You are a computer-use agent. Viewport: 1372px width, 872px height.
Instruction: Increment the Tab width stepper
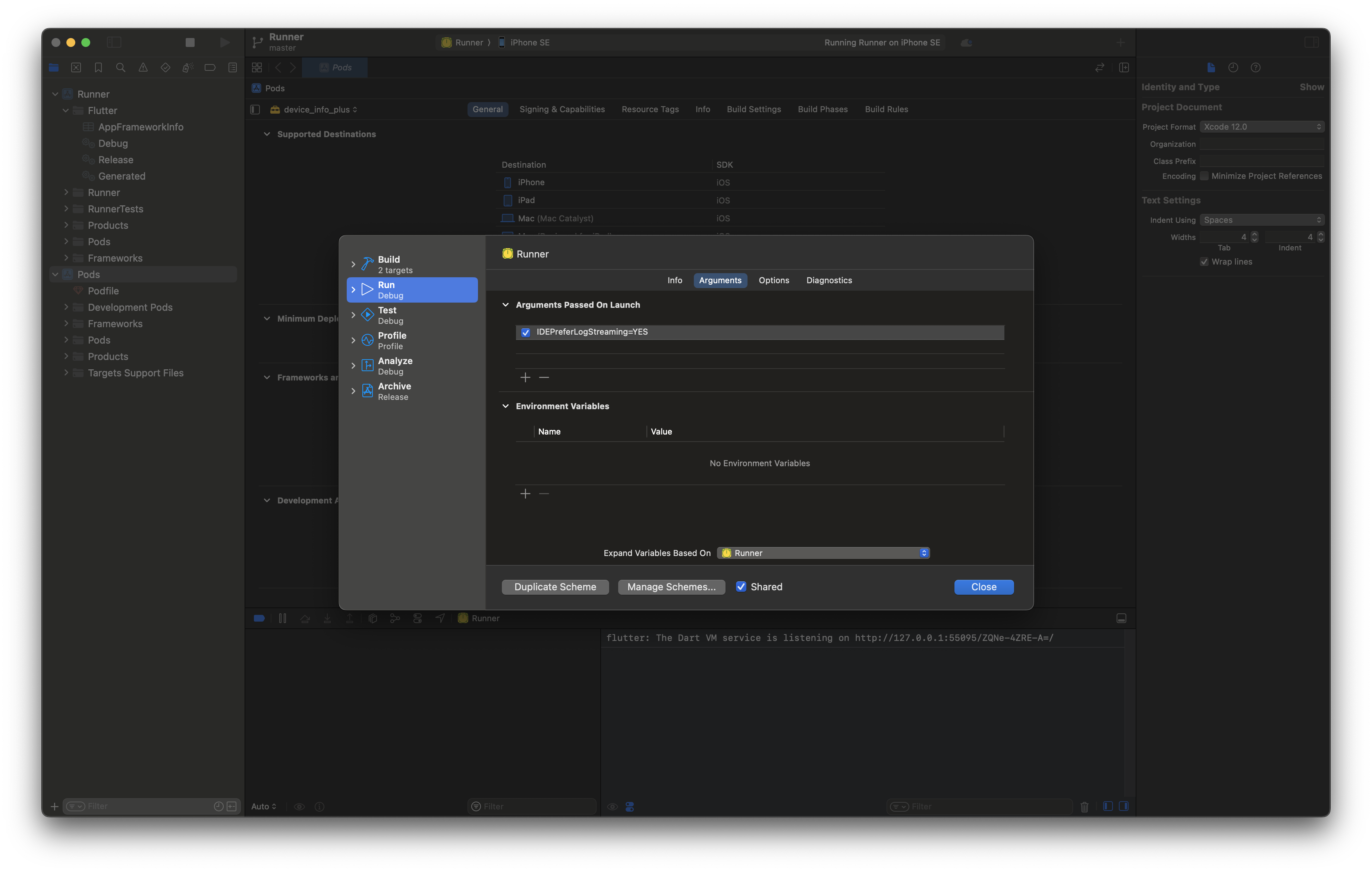(1254, 234)
